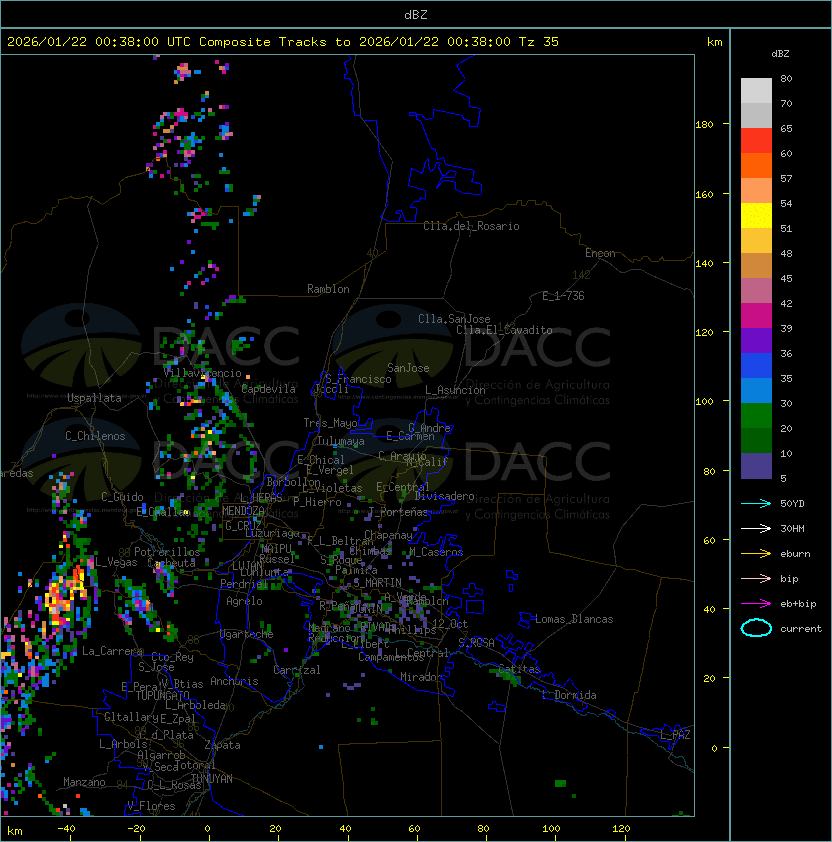The height and width of the screenshot is (842, 832).
Task: Click the Clla.SanJose map label
Action: [454, 319]
